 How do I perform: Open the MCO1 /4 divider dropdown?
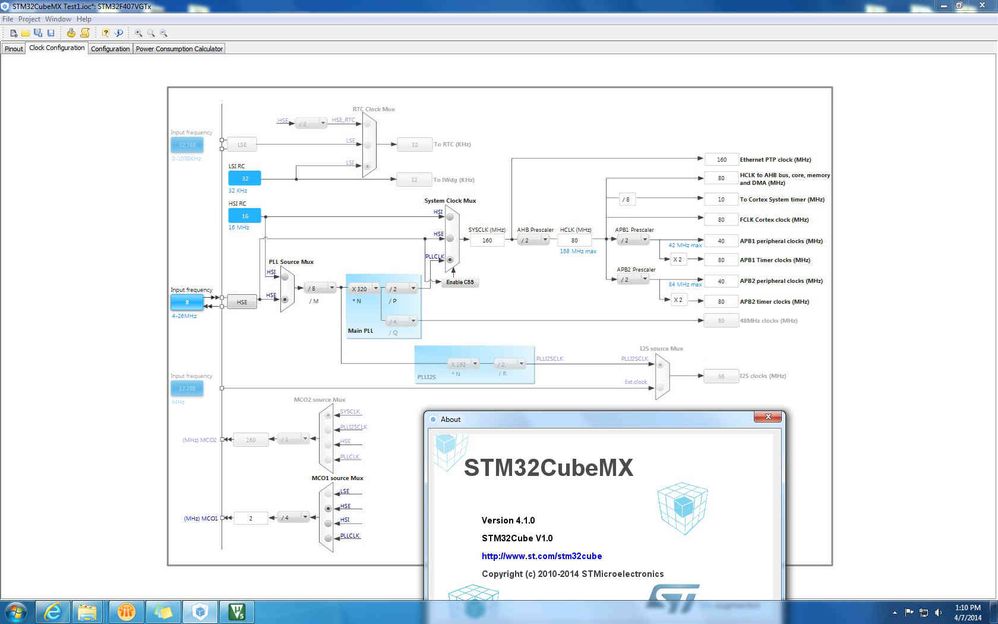tap(293, 518)
